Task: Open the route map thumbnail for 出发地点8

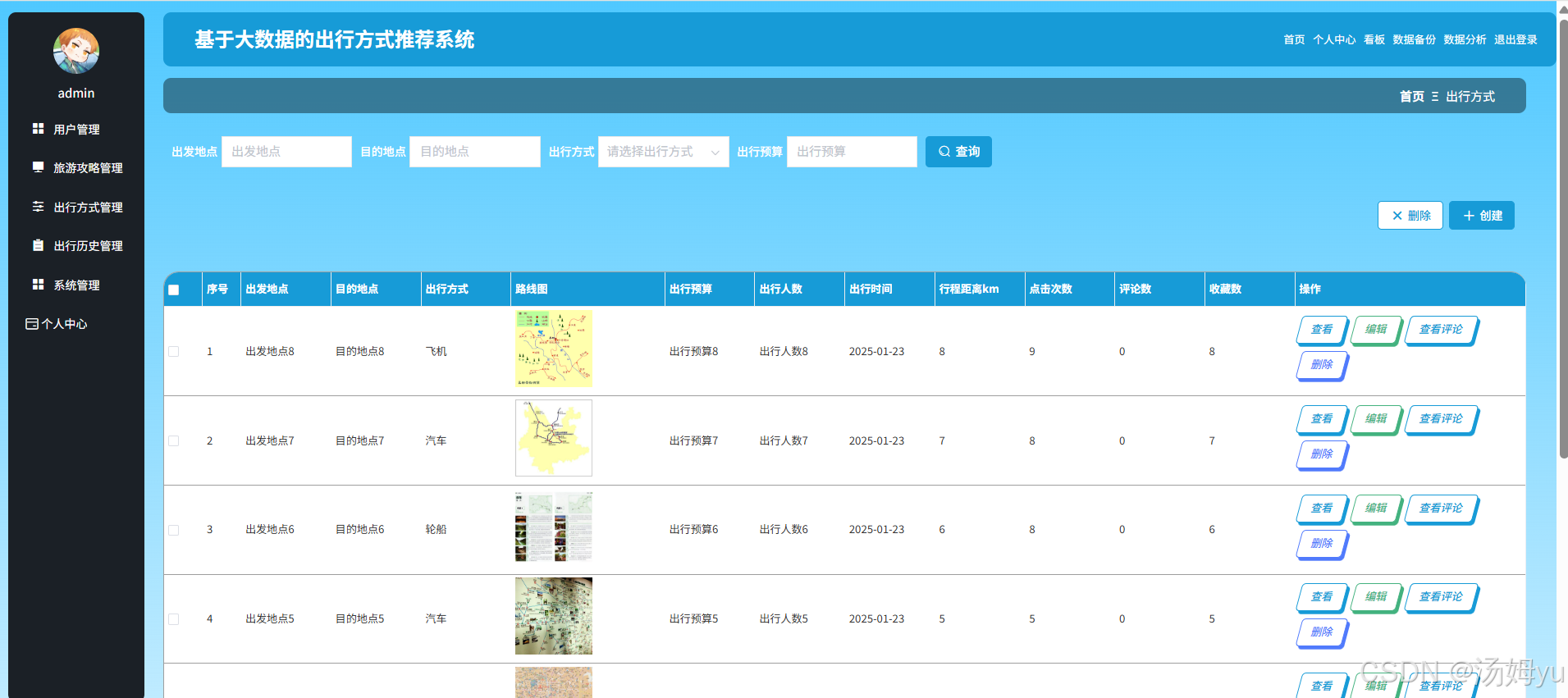Action: pyautogui.click(x=554, y=349)
